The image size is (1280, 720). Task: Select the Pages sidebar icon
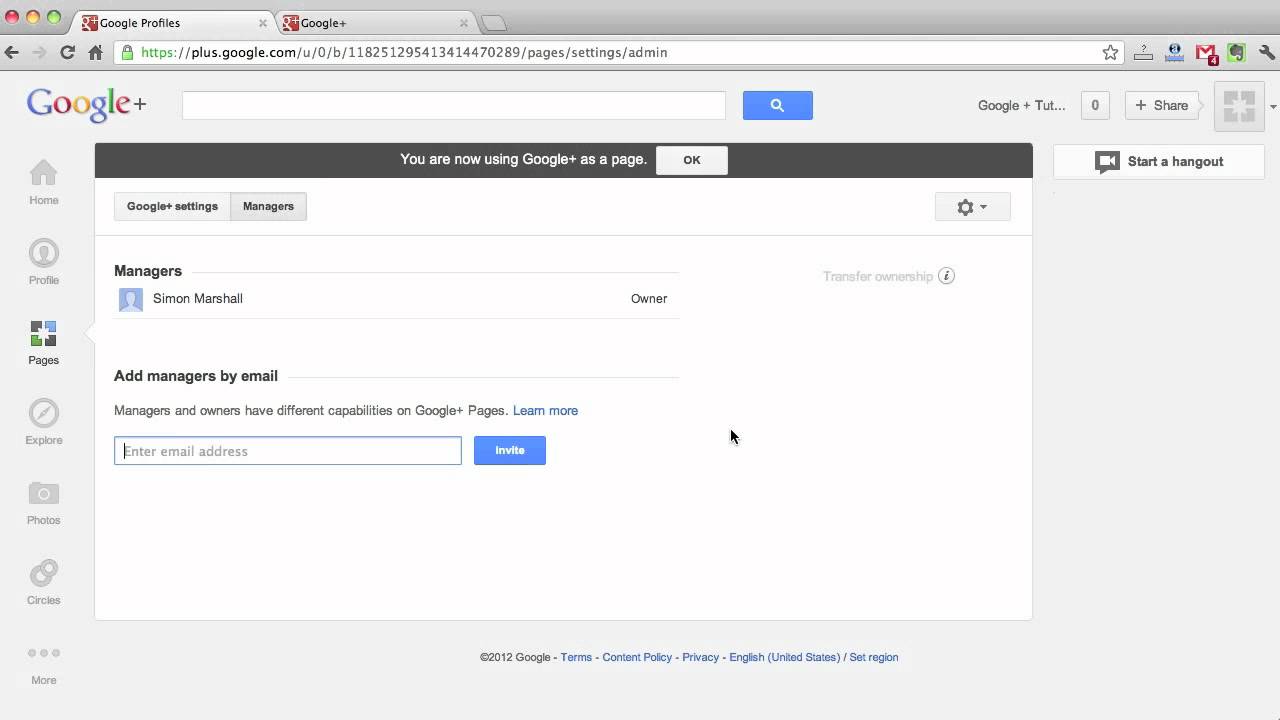pyautogui.click(x=44, y=342)
